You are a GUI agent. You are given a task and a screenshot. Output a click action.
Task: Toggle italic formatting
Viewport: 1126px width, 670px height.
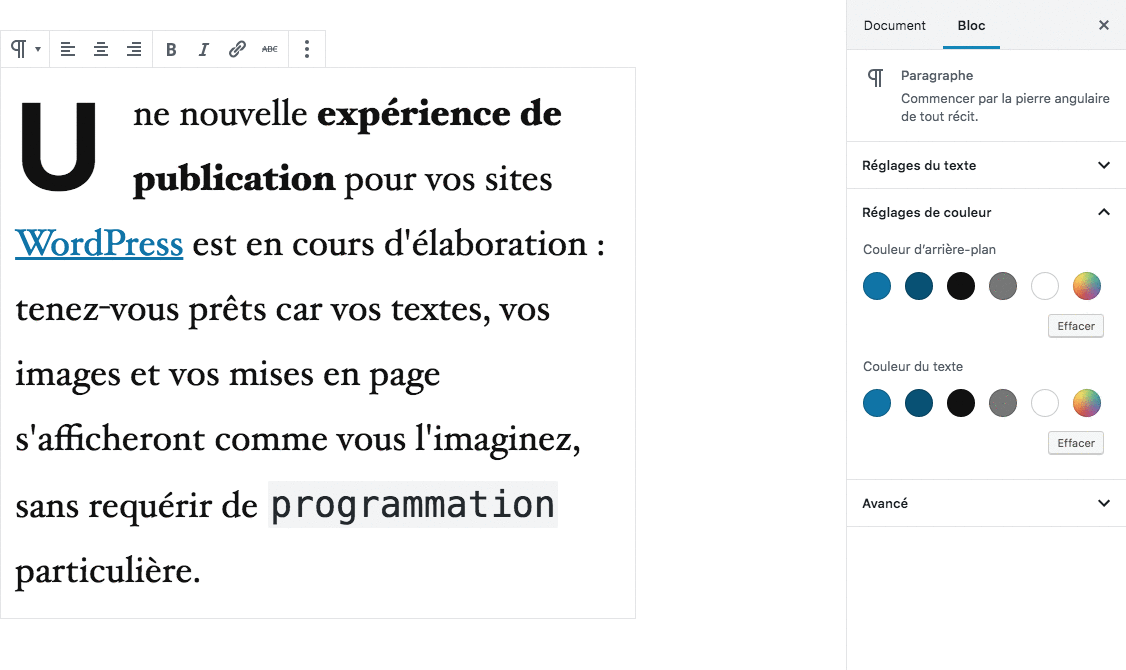[204, 49]
